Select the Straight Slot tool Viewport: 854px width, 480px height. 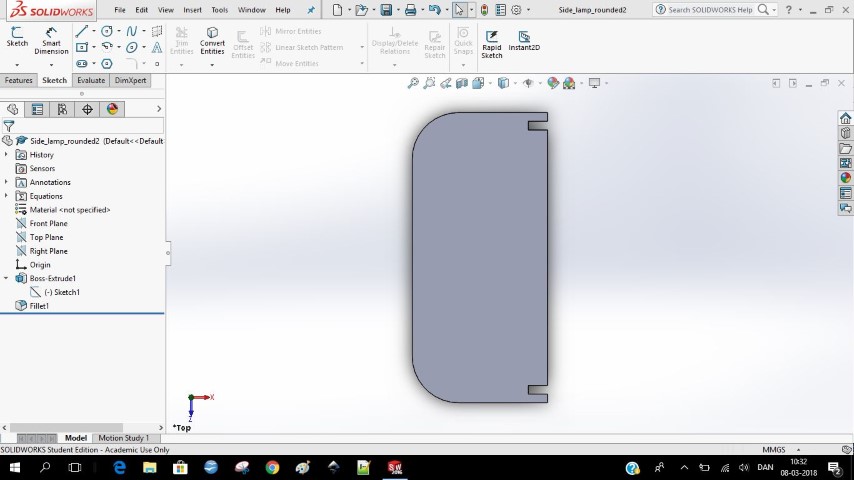pyautogui.click(x=82, y=64)
